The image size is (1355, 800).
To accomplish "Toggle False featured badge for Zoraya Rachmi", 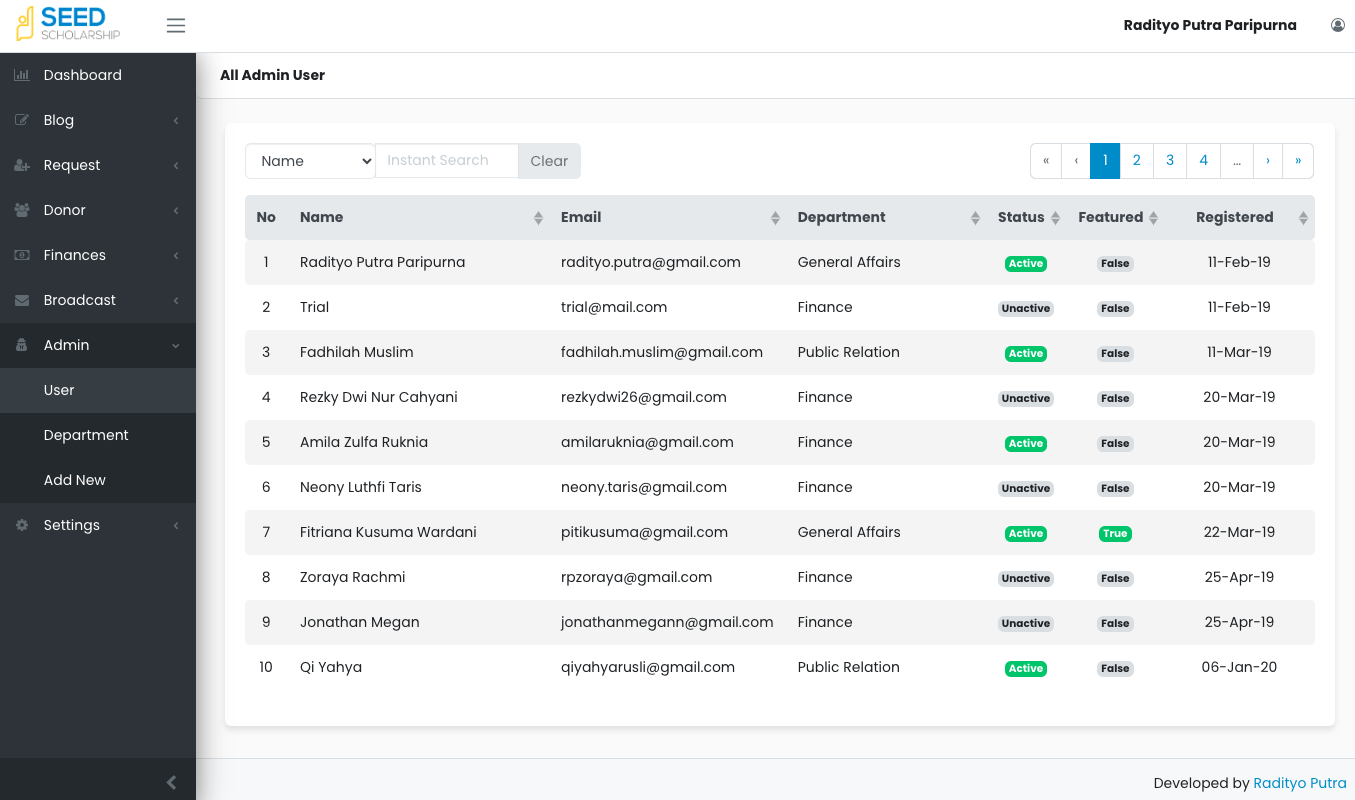I will pyautogui.click(x=1115, y=579).
